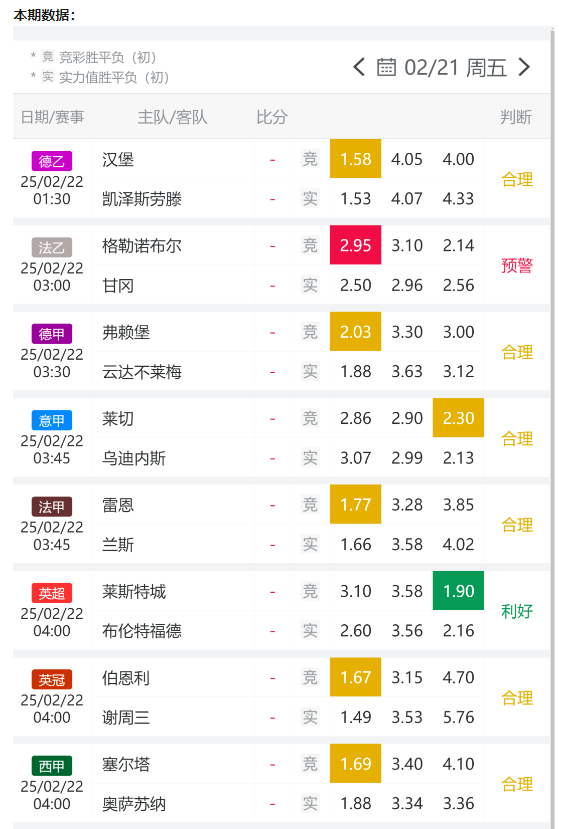Click the 德乙 league badge
562x829 pixels.
[x=52, y=161]
